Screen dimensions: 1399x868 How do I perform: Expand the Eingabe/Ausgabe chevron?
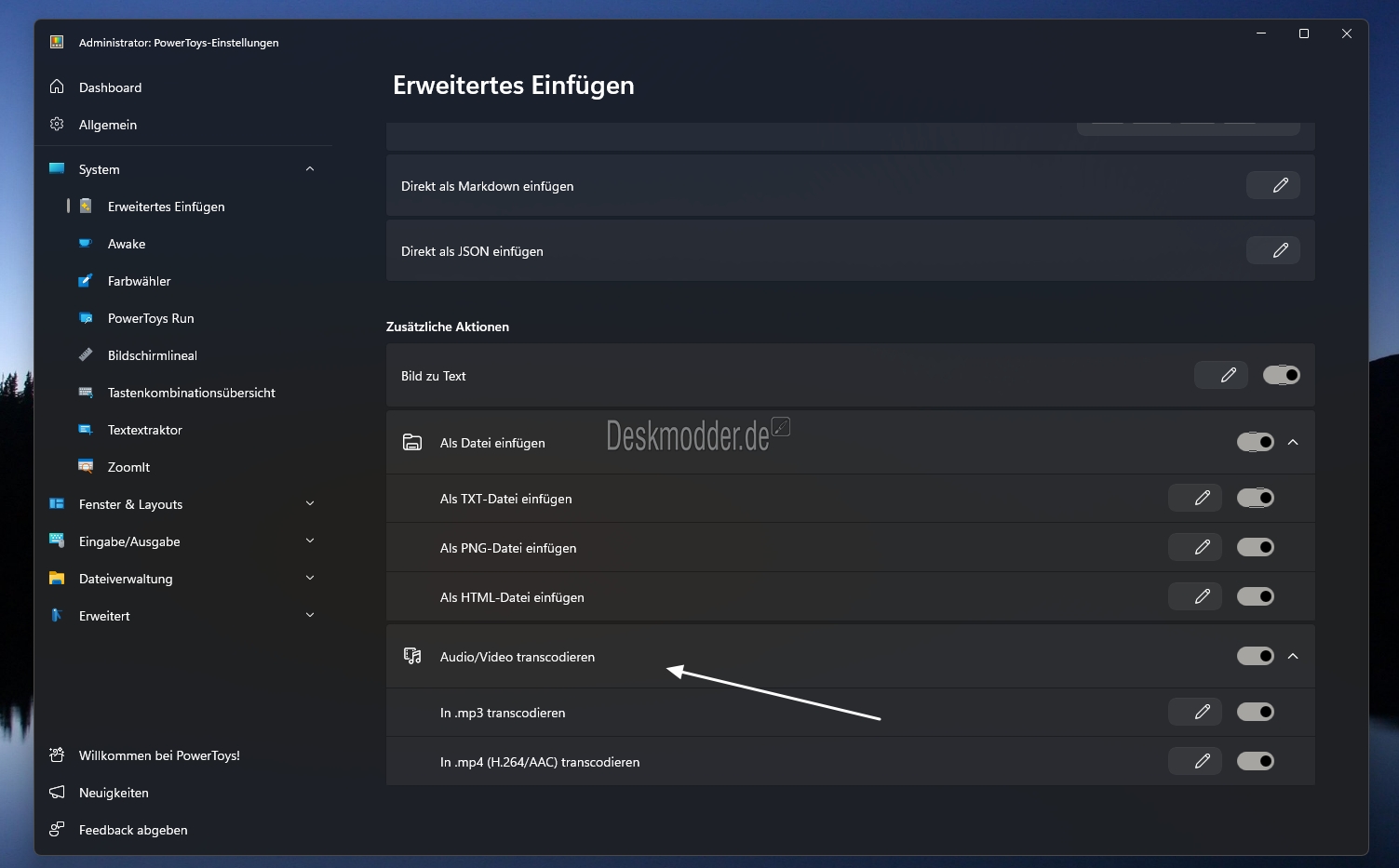[x=310, y=541]
